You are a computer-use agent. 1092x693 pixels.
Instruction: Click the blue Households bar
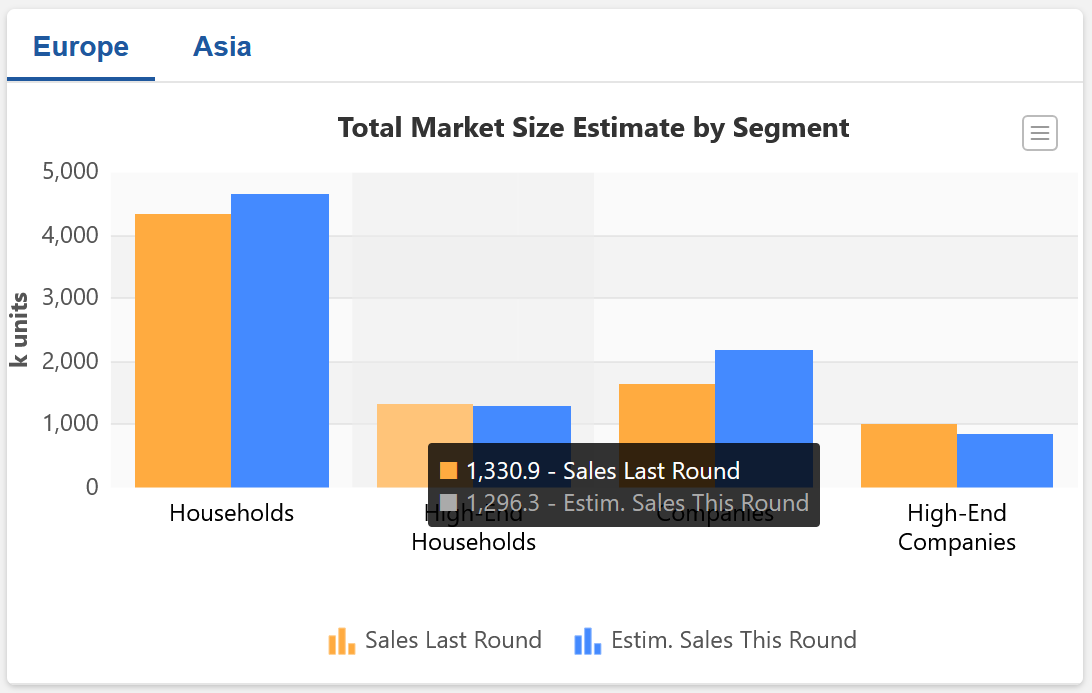tap(279, 340)
